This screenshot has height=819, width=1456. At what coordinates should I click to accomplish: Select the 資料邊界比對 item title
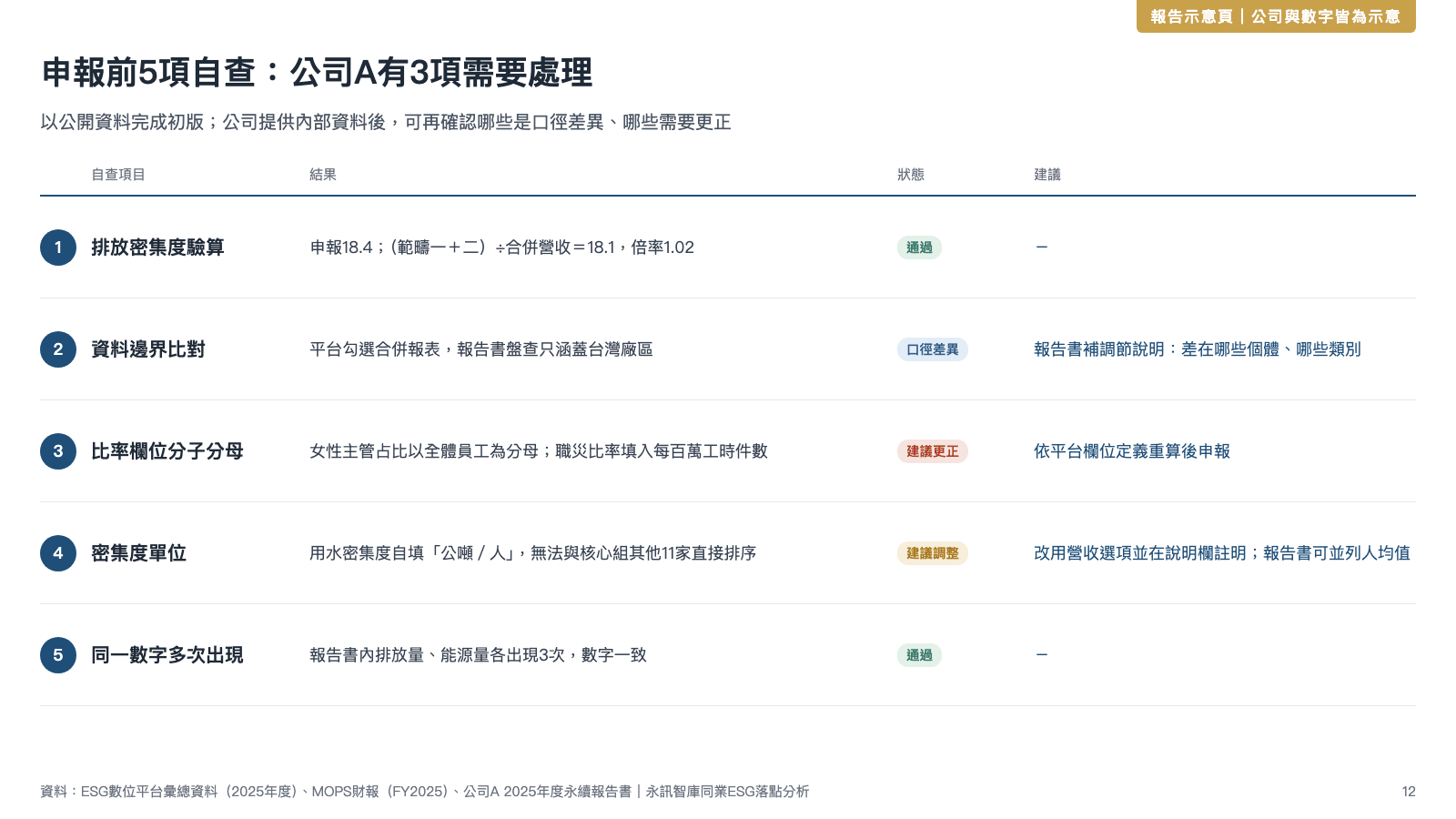(148, 349)
